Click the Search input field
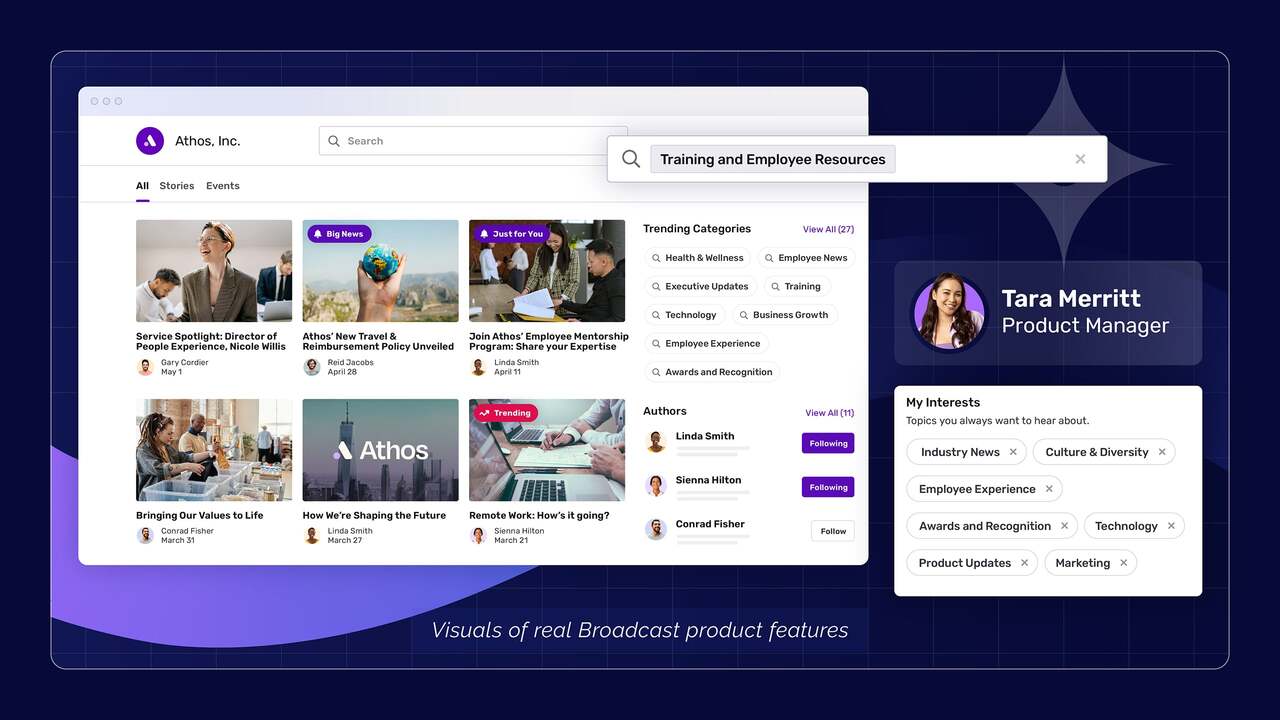This screenshot has height=720, width=1280. pos(473,141)
